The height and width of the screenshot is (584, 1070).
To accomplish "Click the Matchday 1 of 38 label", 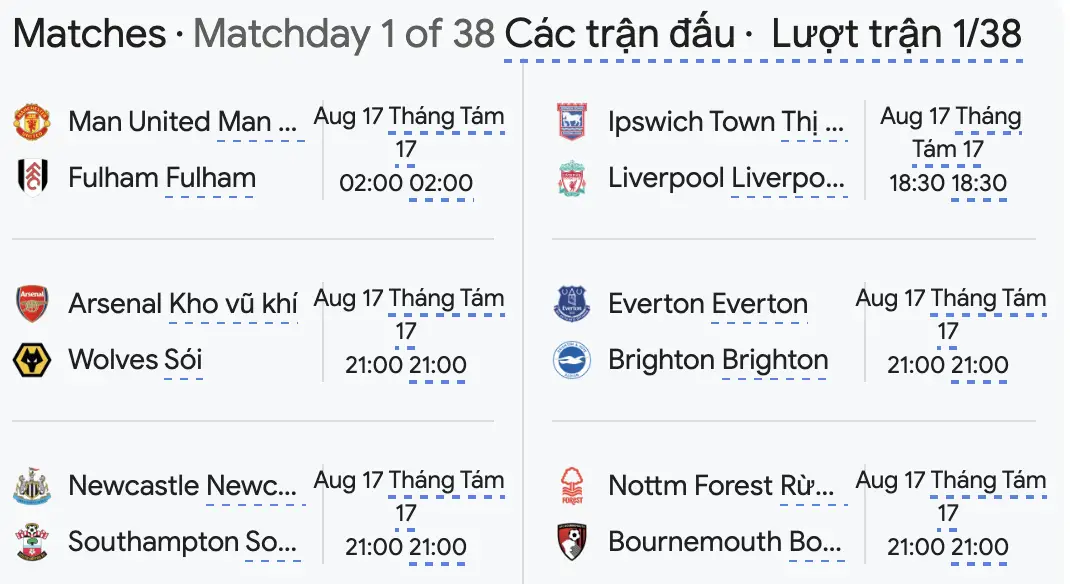I will click(x=344, y=34).
